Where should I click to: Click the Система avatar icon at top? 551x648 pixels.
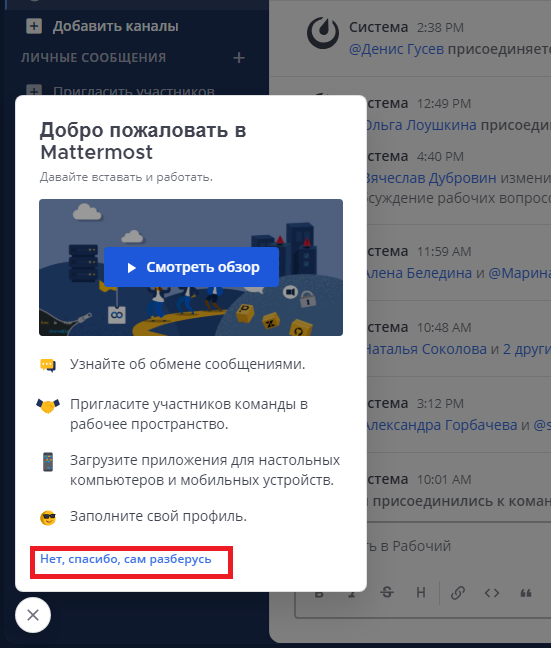point(323,33)
